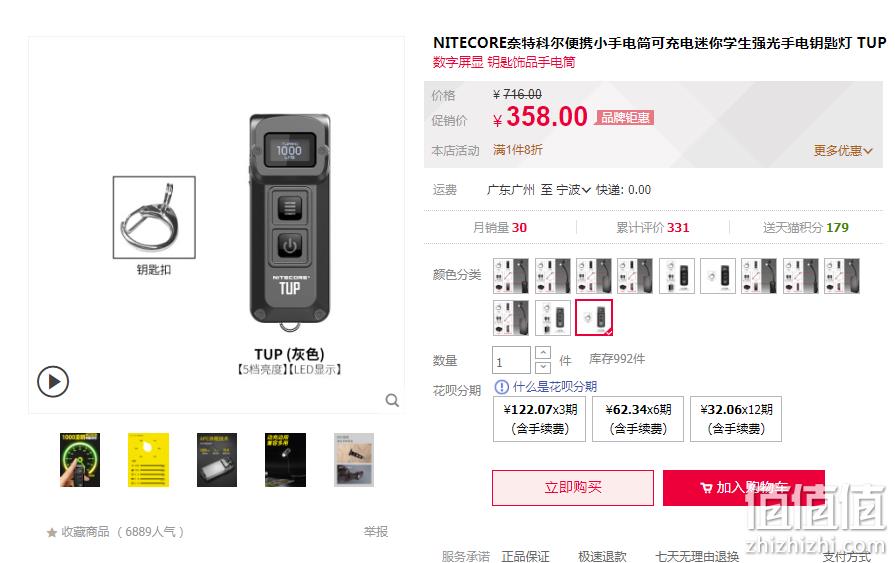
Task: Click the 举报 report link
Action: point(376,532)
